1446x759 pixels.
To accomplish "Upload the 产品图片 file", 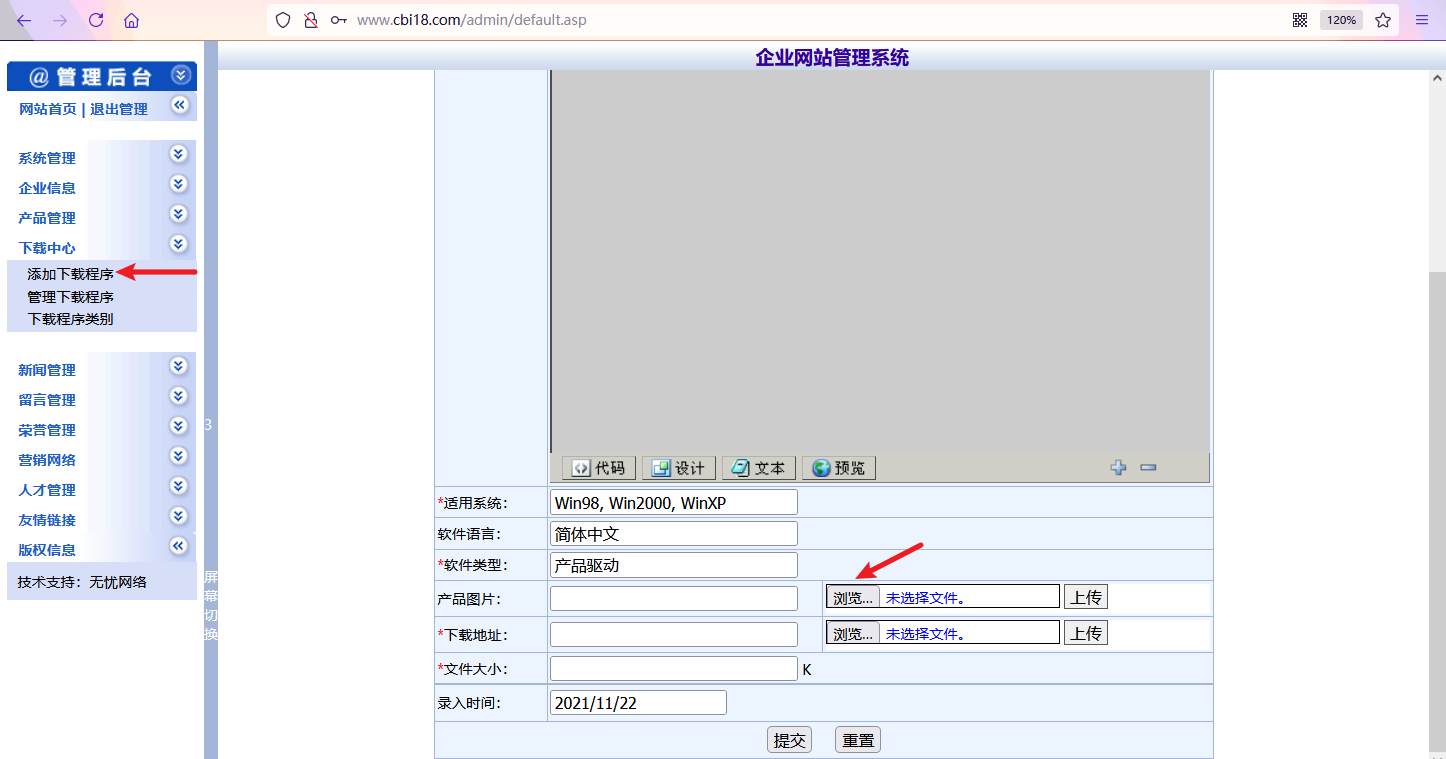I will pos(1086,597).
